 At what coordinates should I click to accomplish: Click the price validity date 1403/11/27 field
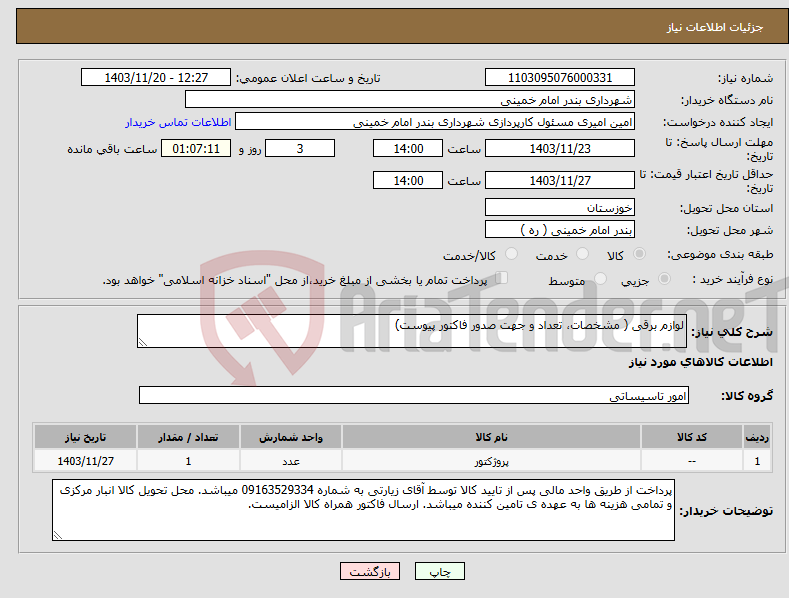coord(560,180)
